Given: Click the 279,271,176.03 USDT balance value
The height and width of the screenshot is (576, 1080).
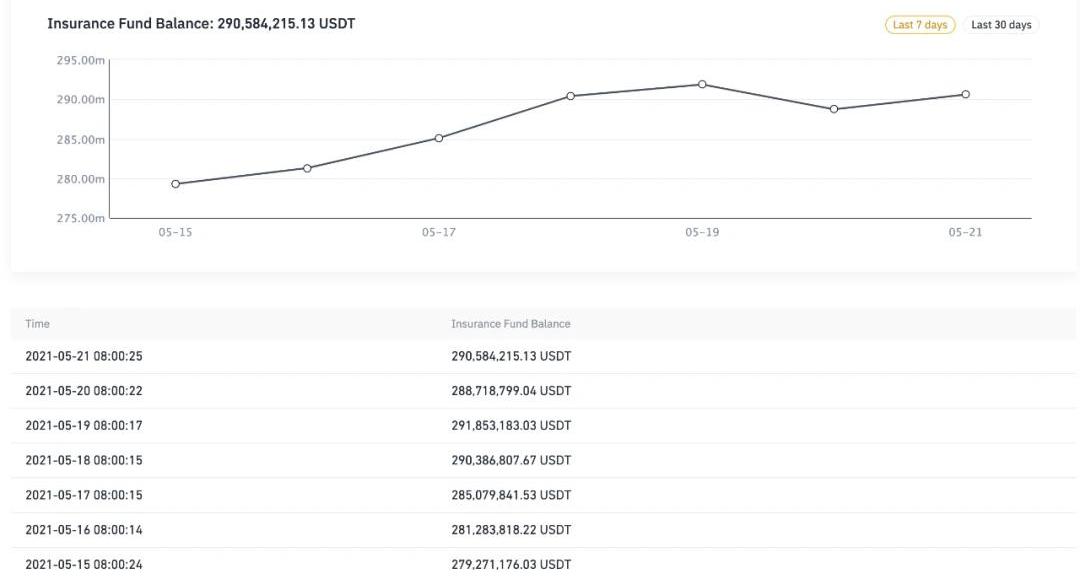Looking at the screenshot, I should click(x=510, y=565).
